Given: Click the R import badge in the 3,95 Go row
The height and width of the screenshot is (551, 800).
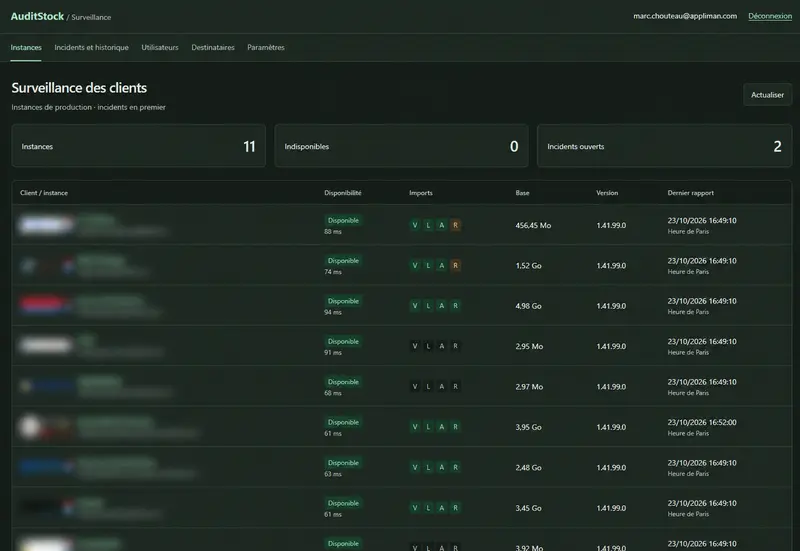Looking at the screenshot, I should click(x=456, y=427).
